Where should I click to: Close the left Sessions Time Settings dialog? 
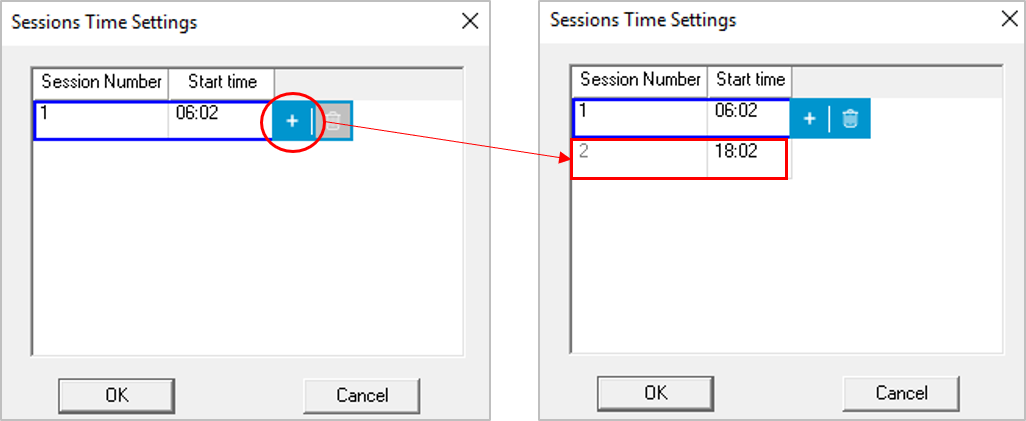[470, 22]
